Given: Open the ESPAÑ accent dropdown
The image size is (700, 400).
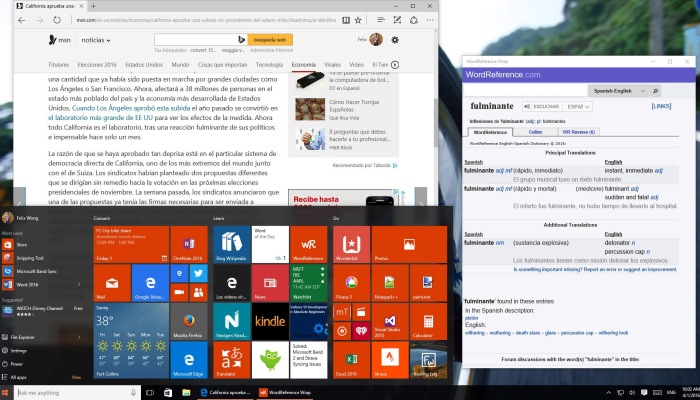Looking at the screenshot, I should [x=577, y=106].
